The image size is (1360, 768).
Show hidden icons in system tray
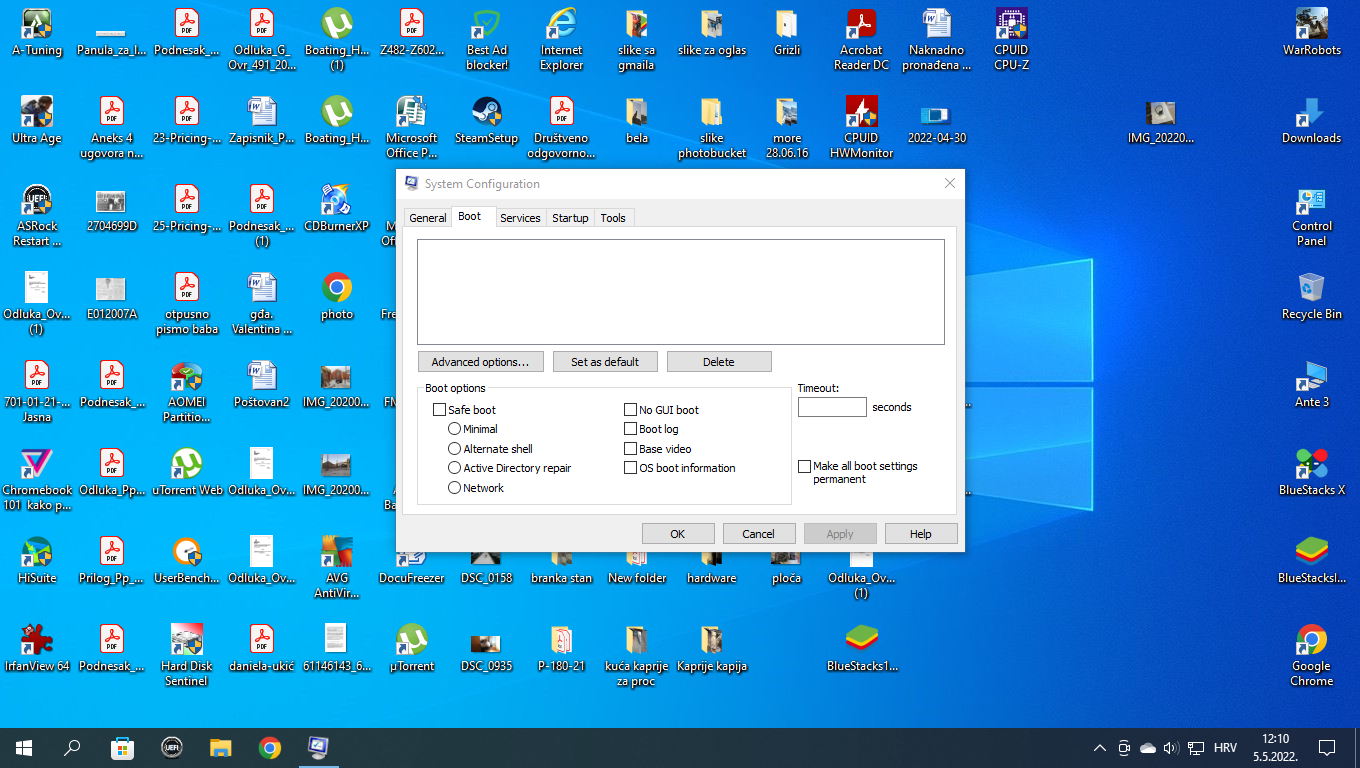point(1099,748)
